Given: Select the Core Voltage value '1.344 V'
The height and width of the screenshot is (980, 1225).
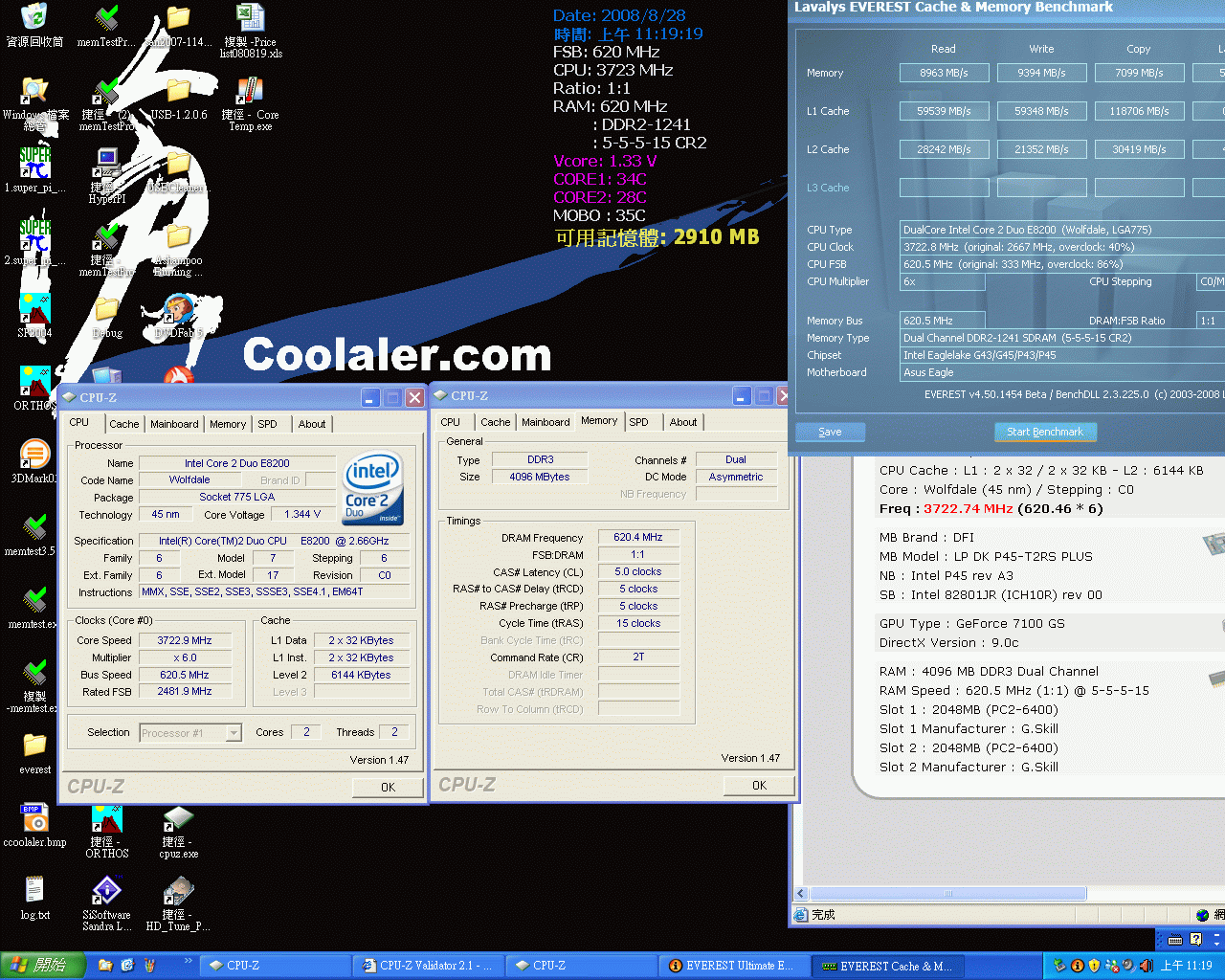Looking at the screenshot, I should pyautogui.click(x=302, y=514).
